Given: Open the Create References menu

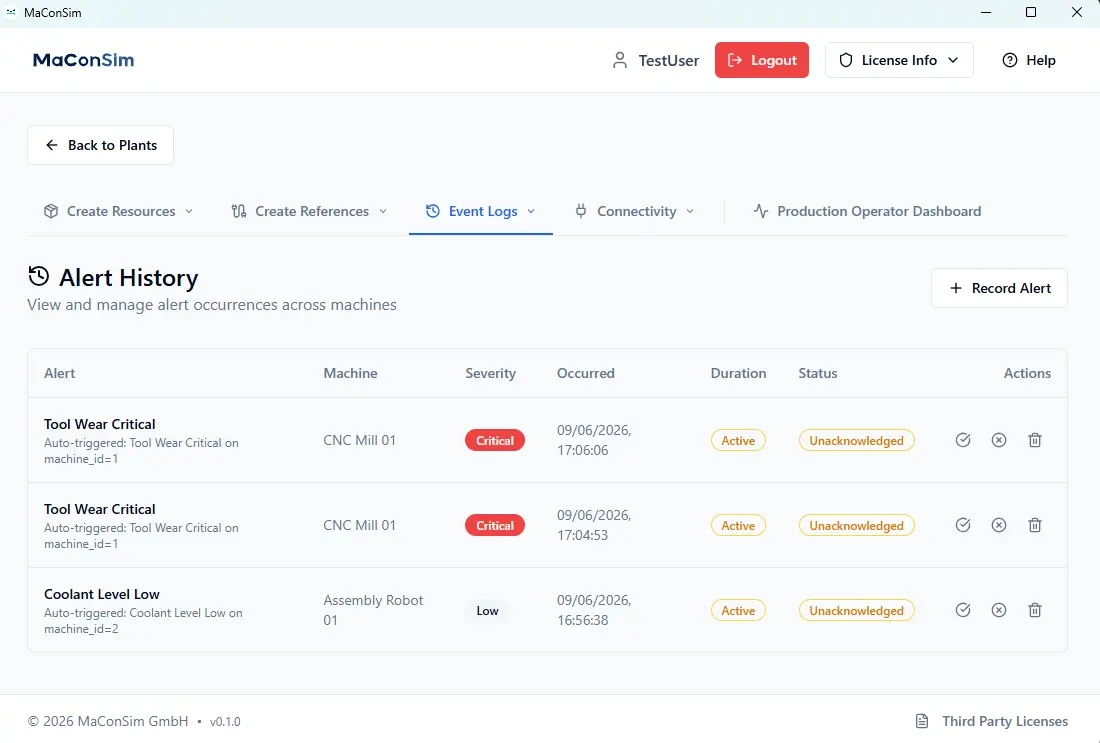Looking at the screenshot, I should pyautogui.click(x=309, y=211).
